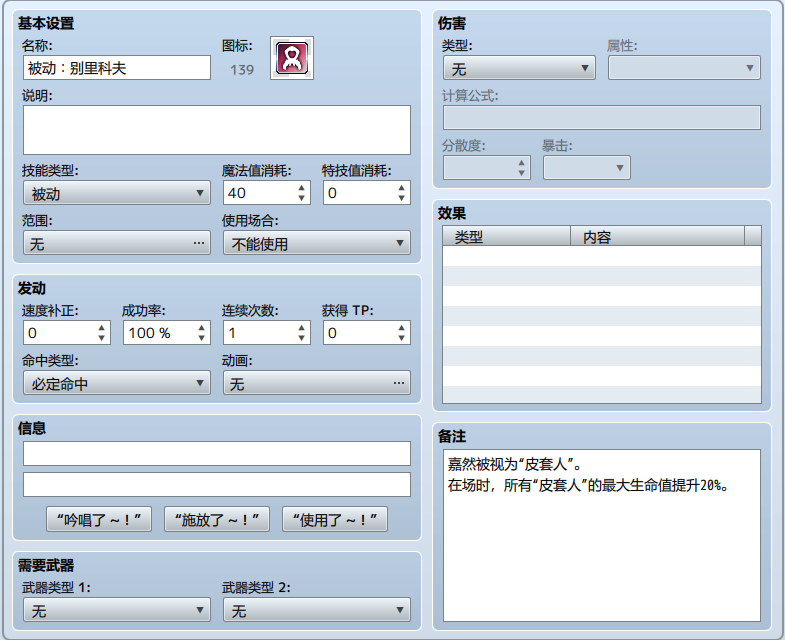Image resolution: width=785 pixels, height=640 pixels.
Task: Open the 动画 selector showing 无
Action: [317, 383]
